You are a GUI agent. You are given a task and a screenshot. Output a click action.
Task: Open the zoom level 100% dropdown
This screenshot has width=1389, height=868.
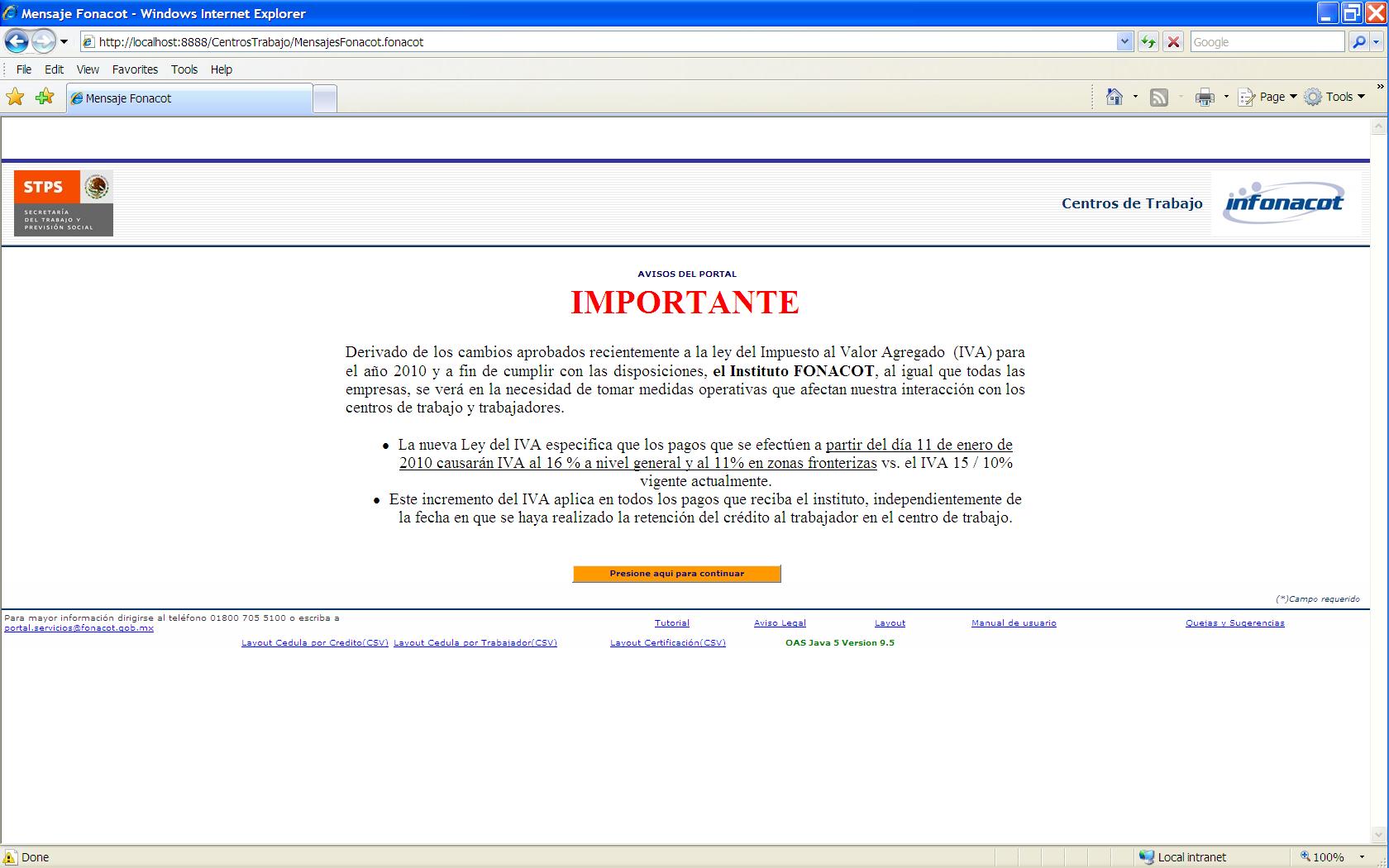click(x=1329, y=857)
